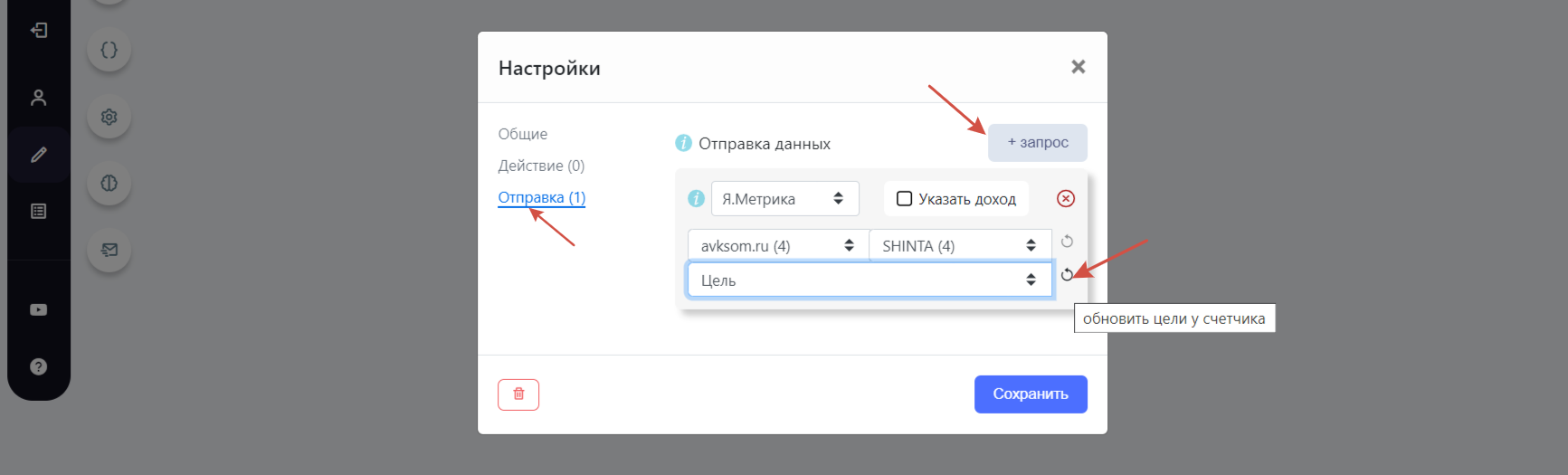Open the avksom.ru (4) account dropdown
Viewport: 1568px width, 475px height.
(x=778, y=246)
